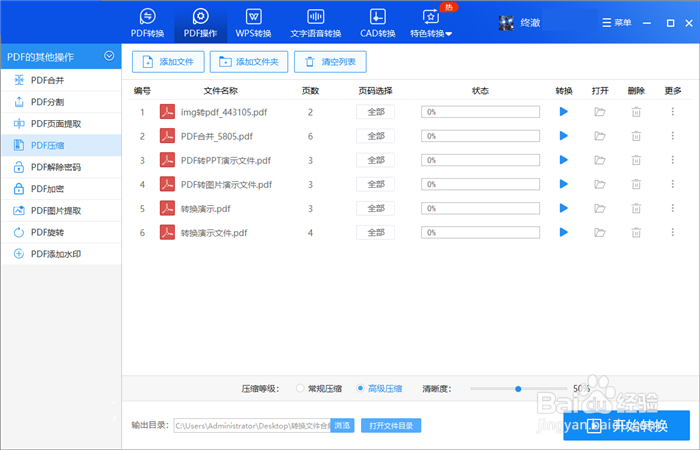Expand the 特色转换 dropdown
Image resolution: width=700 pixels, height=450 pixels.
tap(431, 22)
